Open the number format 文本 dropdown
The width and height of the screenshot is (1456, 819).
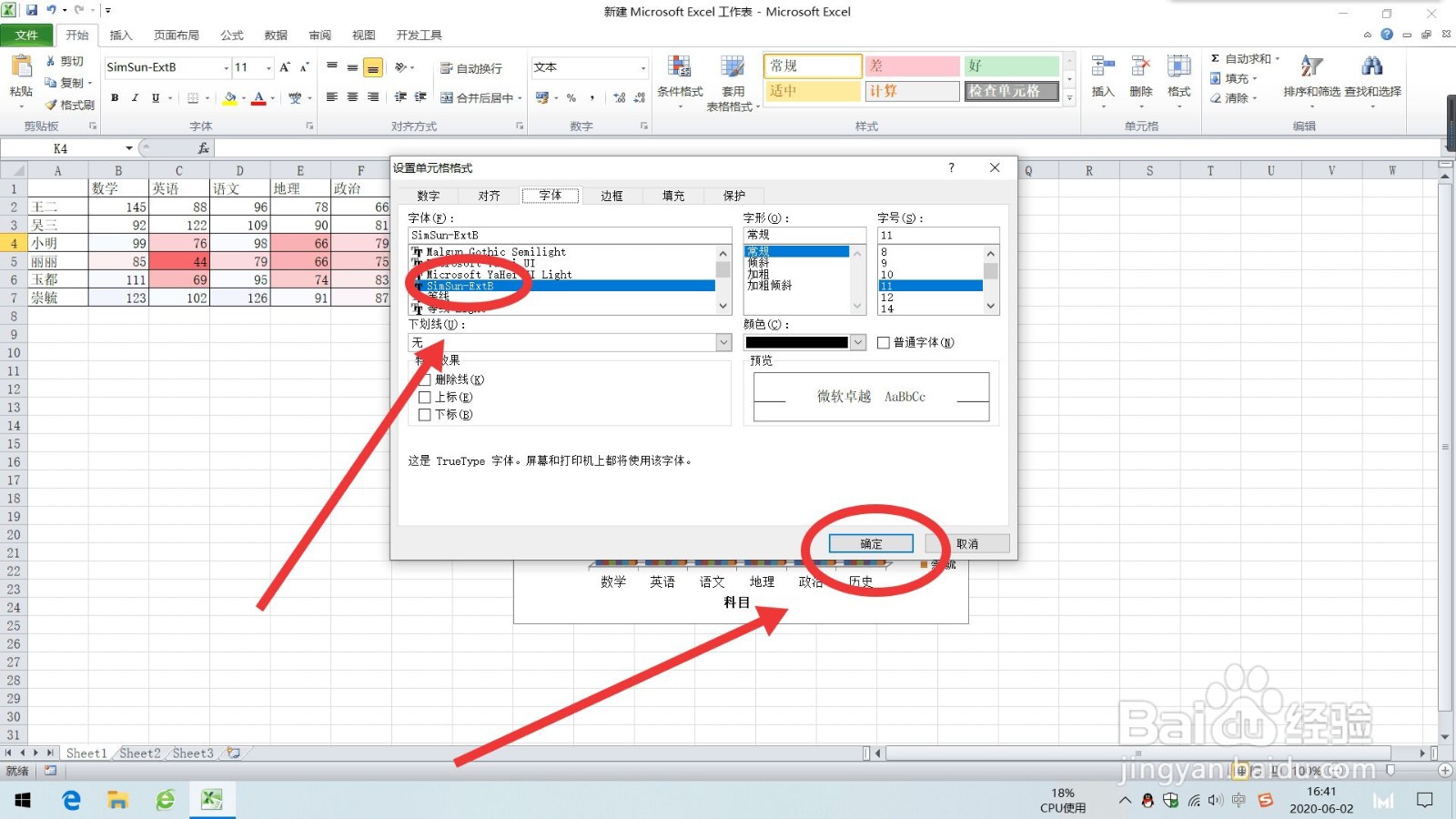pos(643,67)
